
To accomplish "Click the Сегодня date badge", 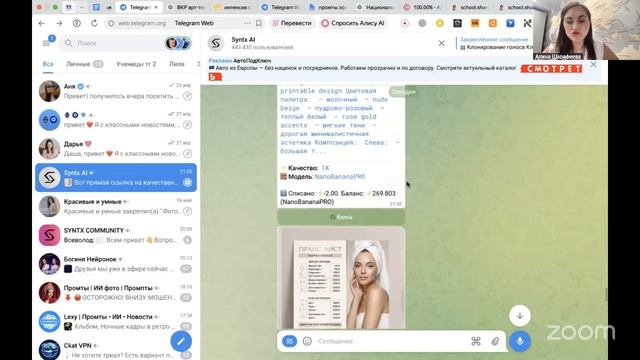I will coord(403,92).
